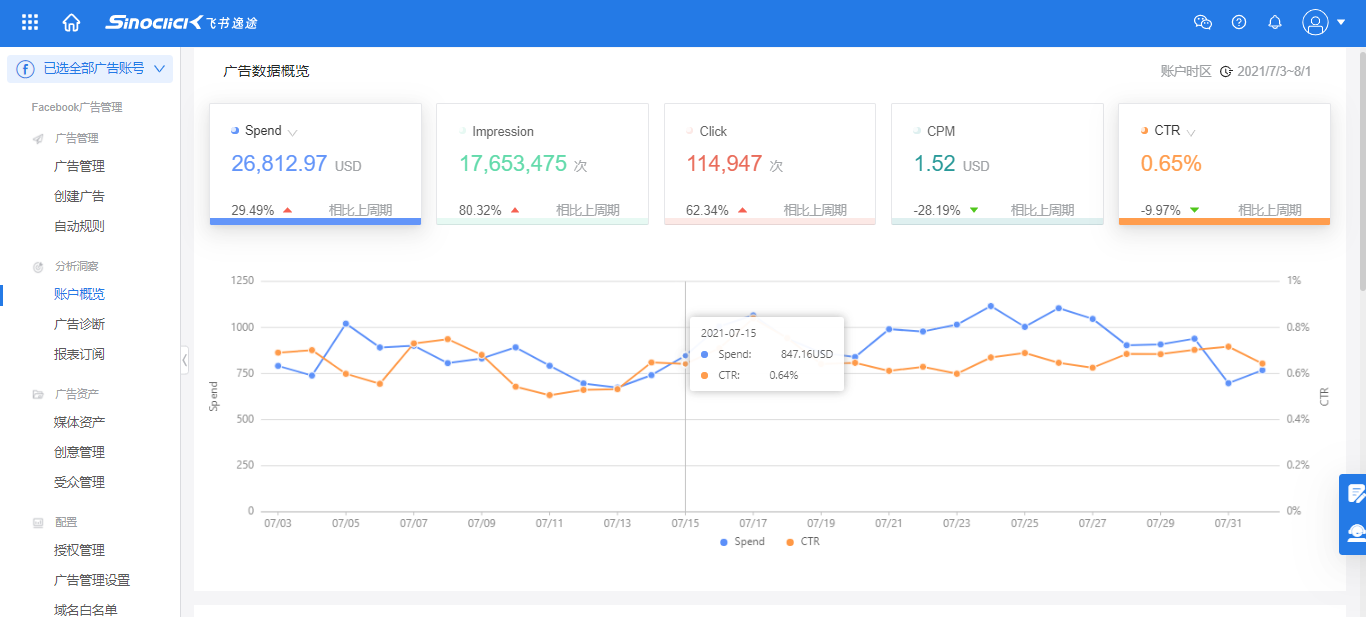Image resolution: width=1366 pixels, height=617 pixels.
Task: Open the Spend metric dropdown arrow
Action: pyautogui.click(x=293, y=132)
